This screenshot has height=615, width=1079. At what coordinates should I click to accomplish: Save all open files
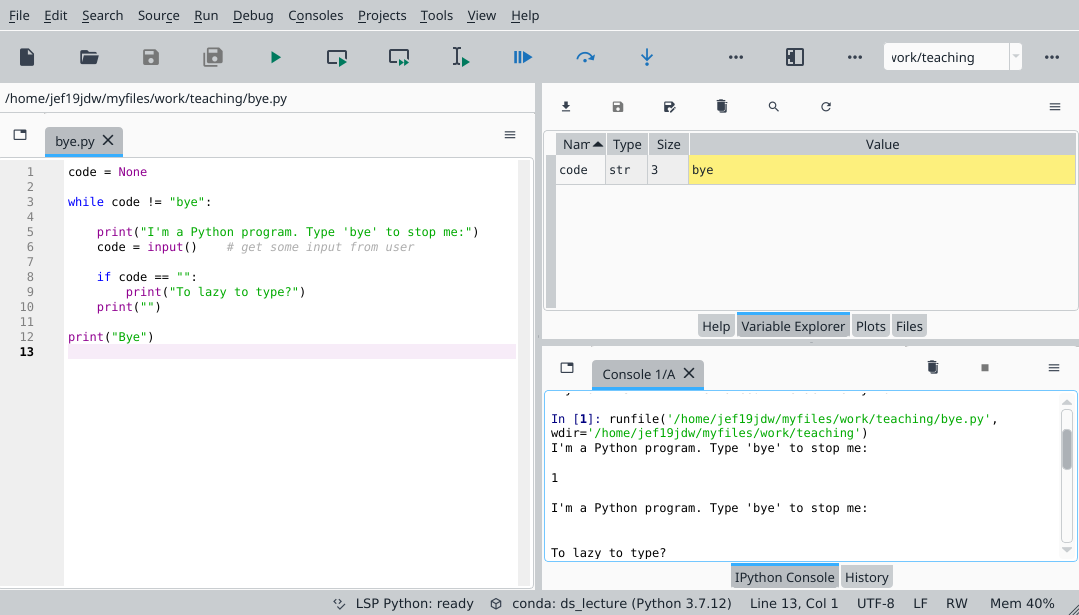coord(212,57)
